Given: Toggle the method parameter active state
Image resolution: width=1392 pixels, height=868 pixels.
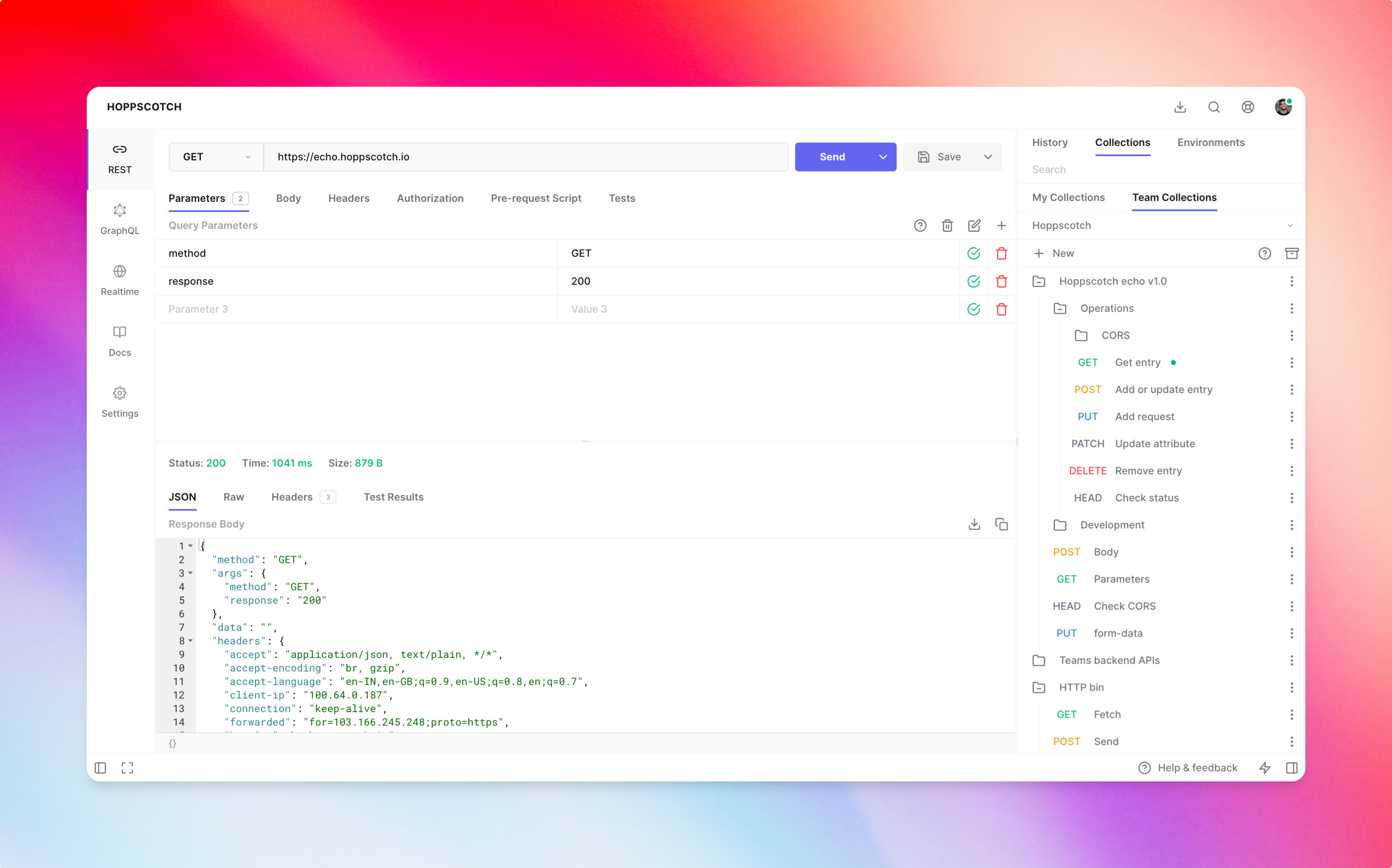Looking at the screenshot, I should pos(974,253).
